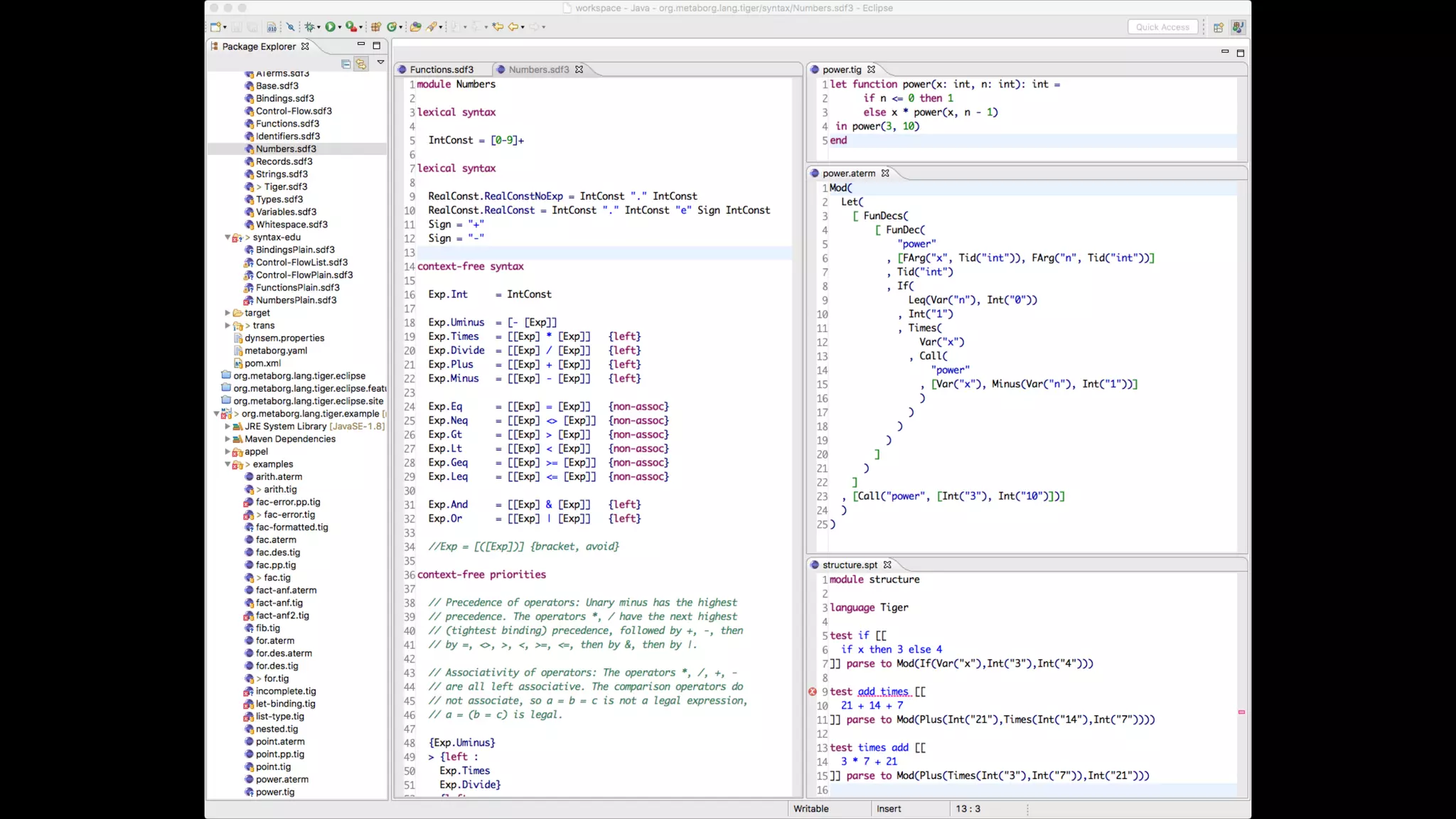The width and height of the screenshot is (1456, 819).
Task: Toggle the binary 010 toolbar button
Action: pyautogui.click(x=272, y=27)
